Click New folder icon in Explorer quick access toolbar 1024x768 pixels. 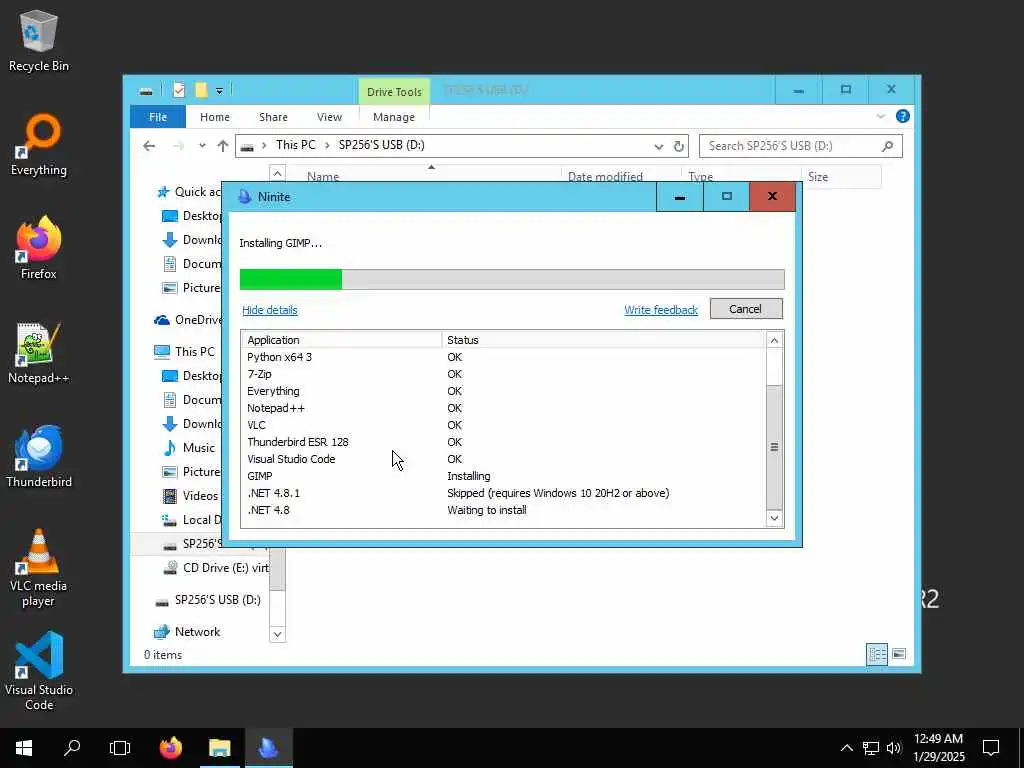(201, 90)
